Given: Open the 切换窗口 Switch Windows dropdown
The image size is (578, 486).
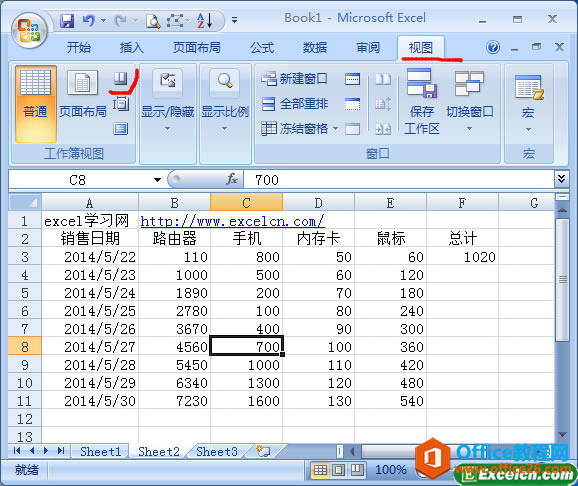Looking at the screenshot, I should coord(470,101).
